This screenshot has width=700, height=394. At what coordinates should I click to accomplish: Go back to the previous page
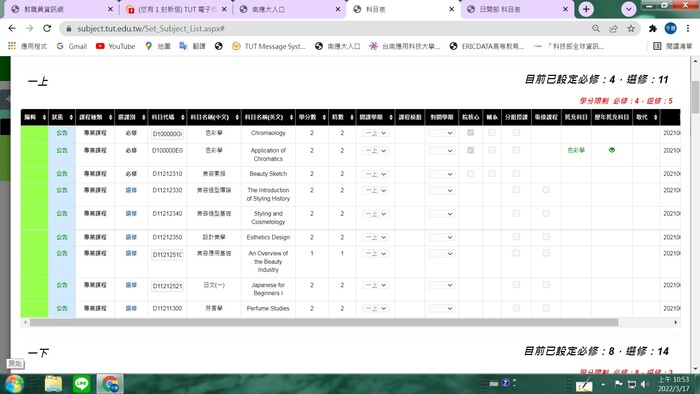(12, 28)
